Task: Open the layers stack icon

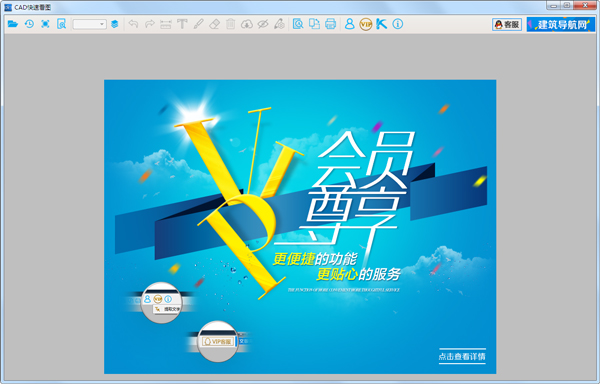Action: (114, 24)
